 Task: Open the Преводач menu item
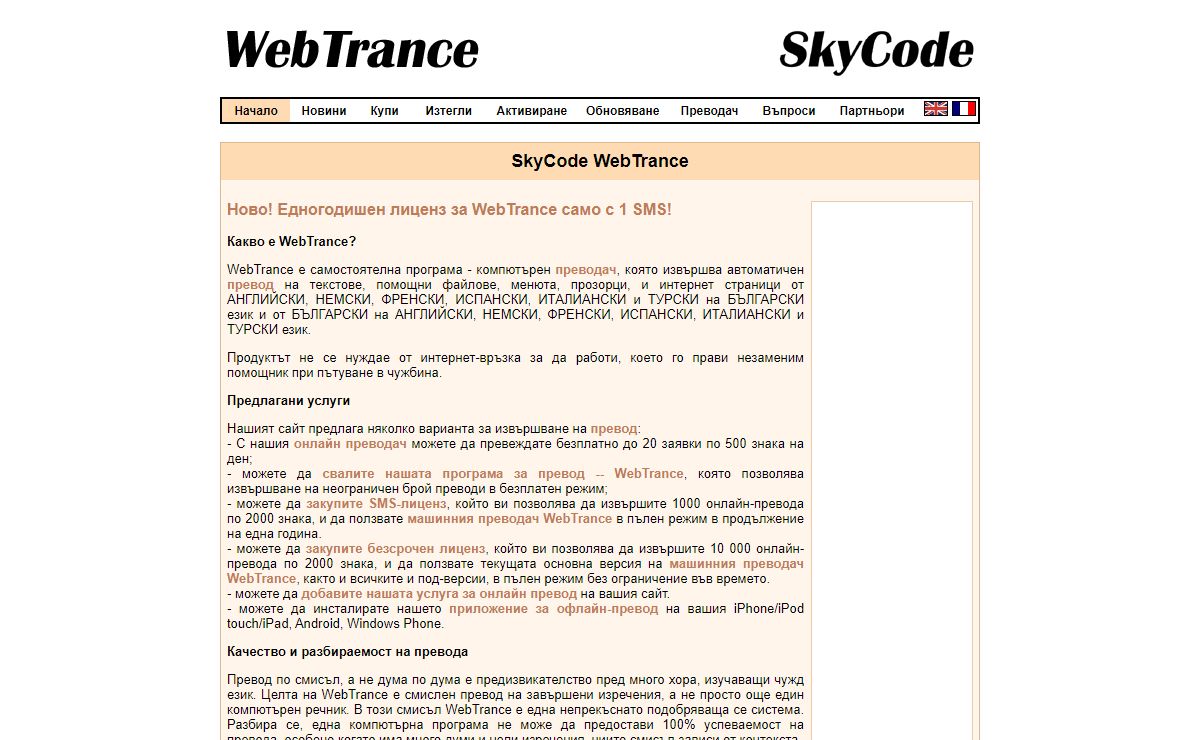click(x=709, y=111)
